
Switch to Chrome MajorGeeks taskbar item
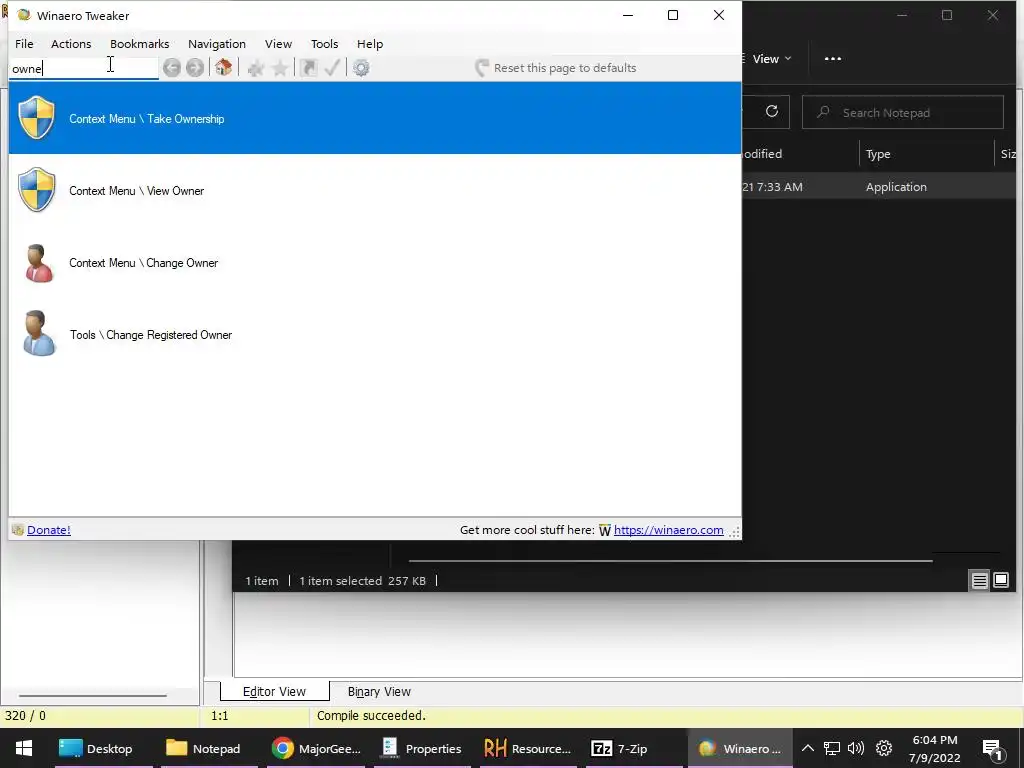[316, 748]
